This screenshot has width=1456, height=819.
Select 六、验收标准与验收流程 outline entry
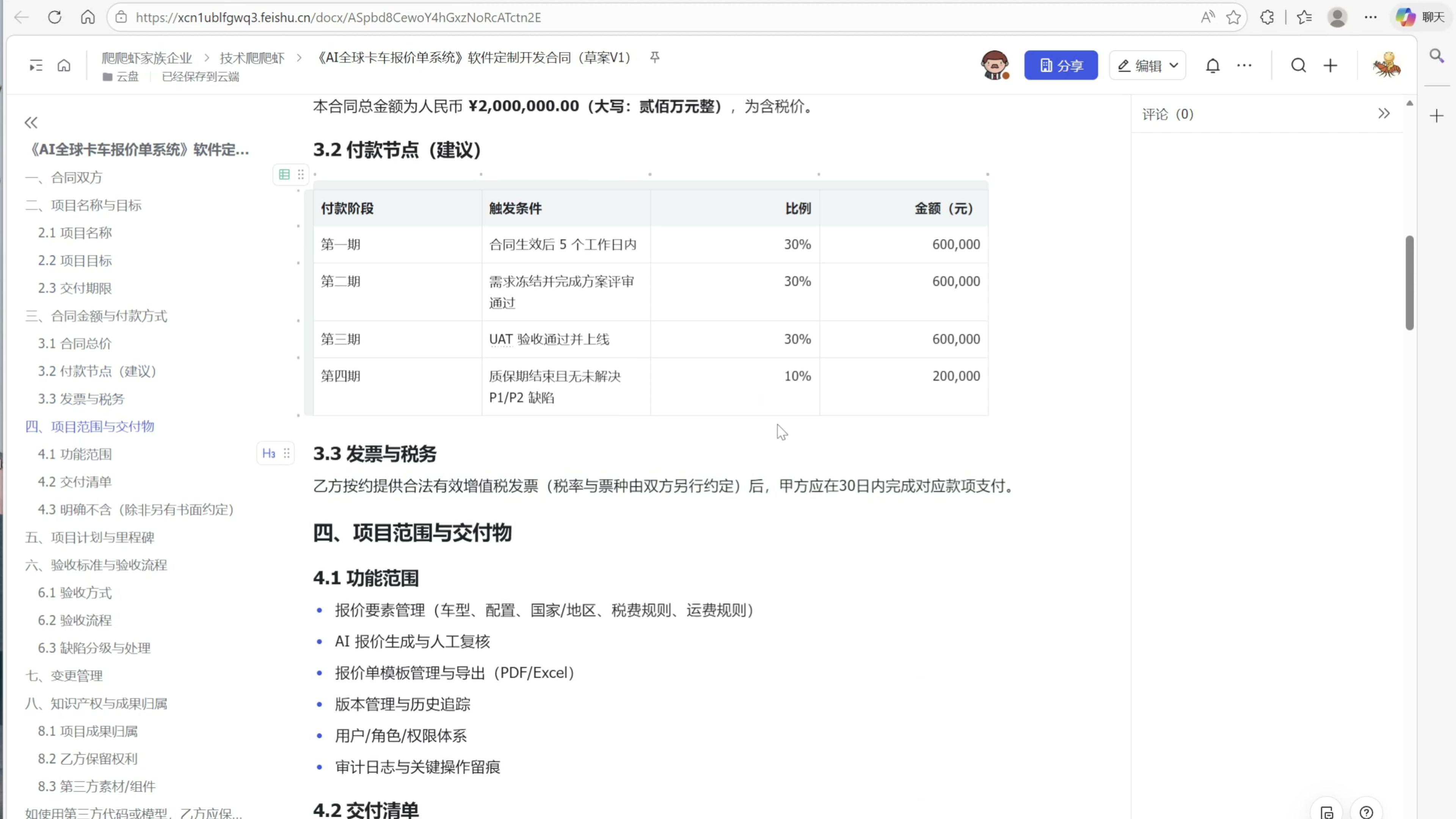click(x=96, y=565)
